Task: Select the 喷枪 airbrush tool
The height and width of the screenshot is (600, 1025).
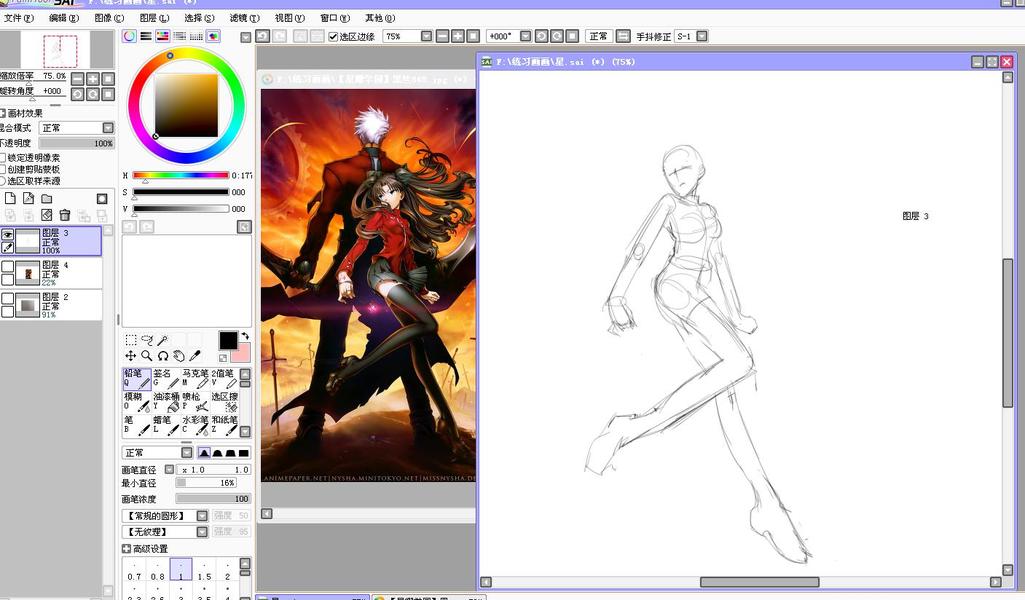Action: click(195, 401)
